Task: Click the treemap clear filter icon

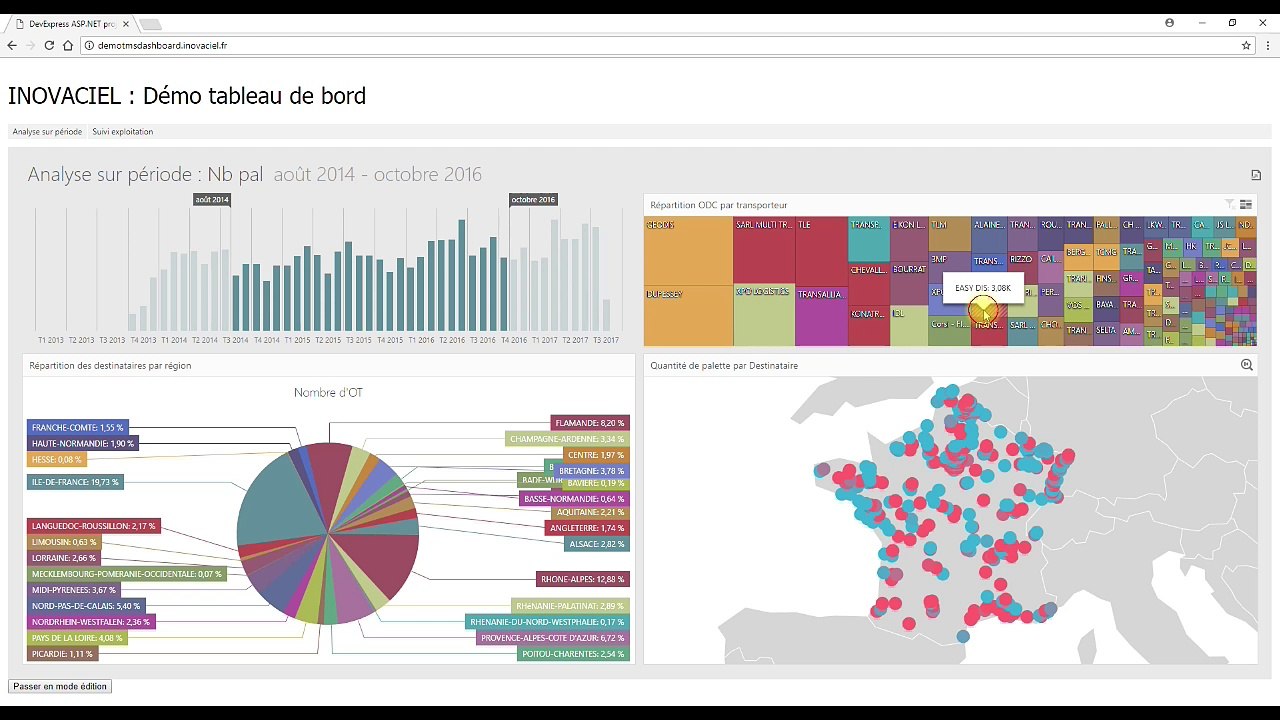Action: point(1229,204)
